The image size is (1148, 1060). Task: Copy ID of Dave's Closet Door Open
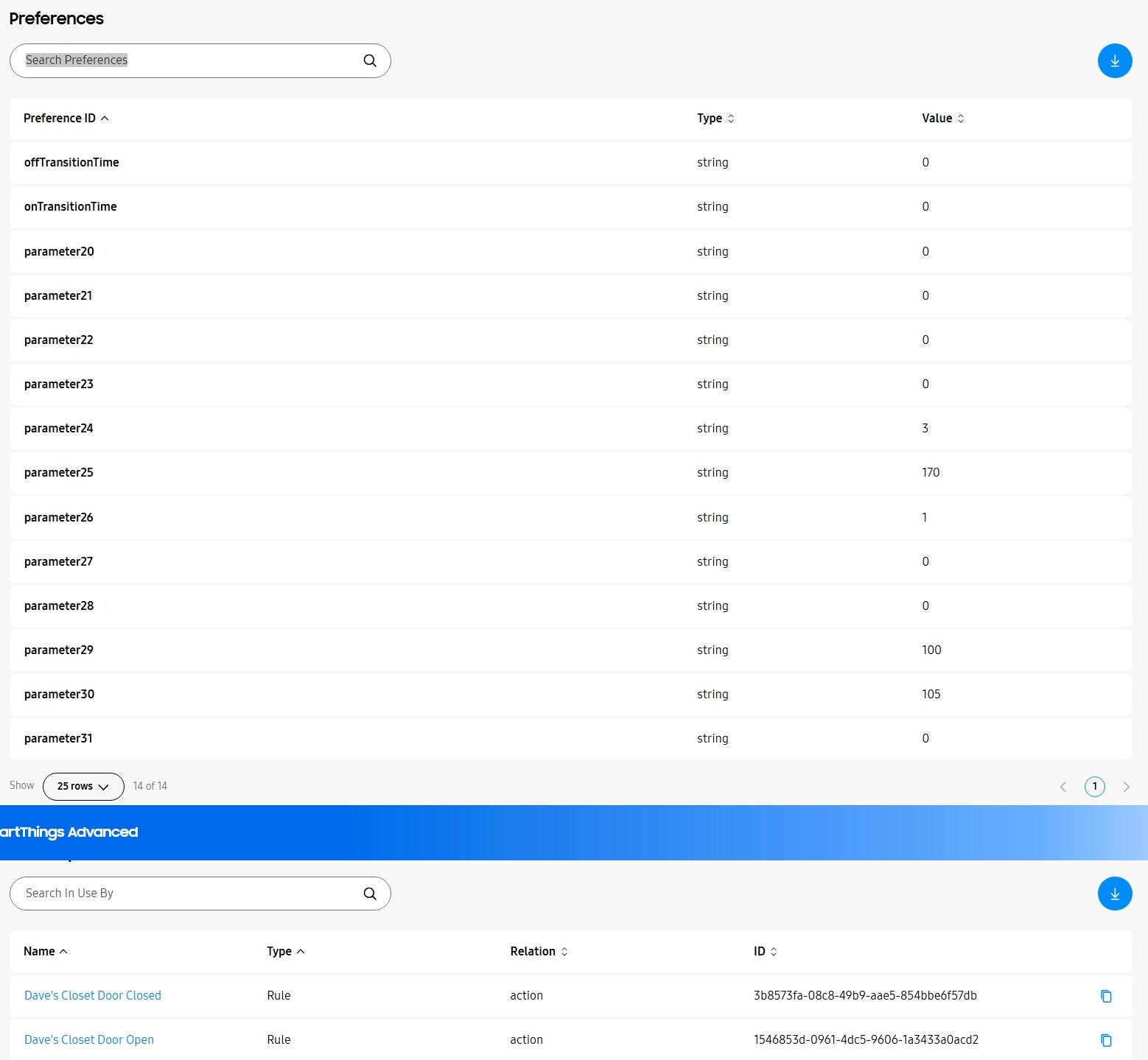[x=1105, y=1040]
